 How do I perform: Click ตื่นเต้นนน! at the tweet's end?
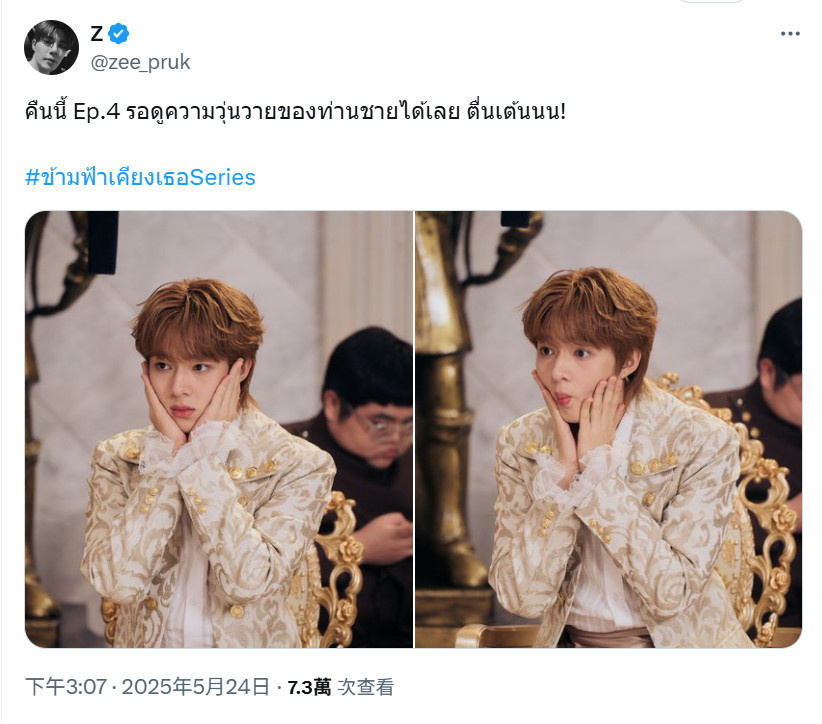[517, 112]
